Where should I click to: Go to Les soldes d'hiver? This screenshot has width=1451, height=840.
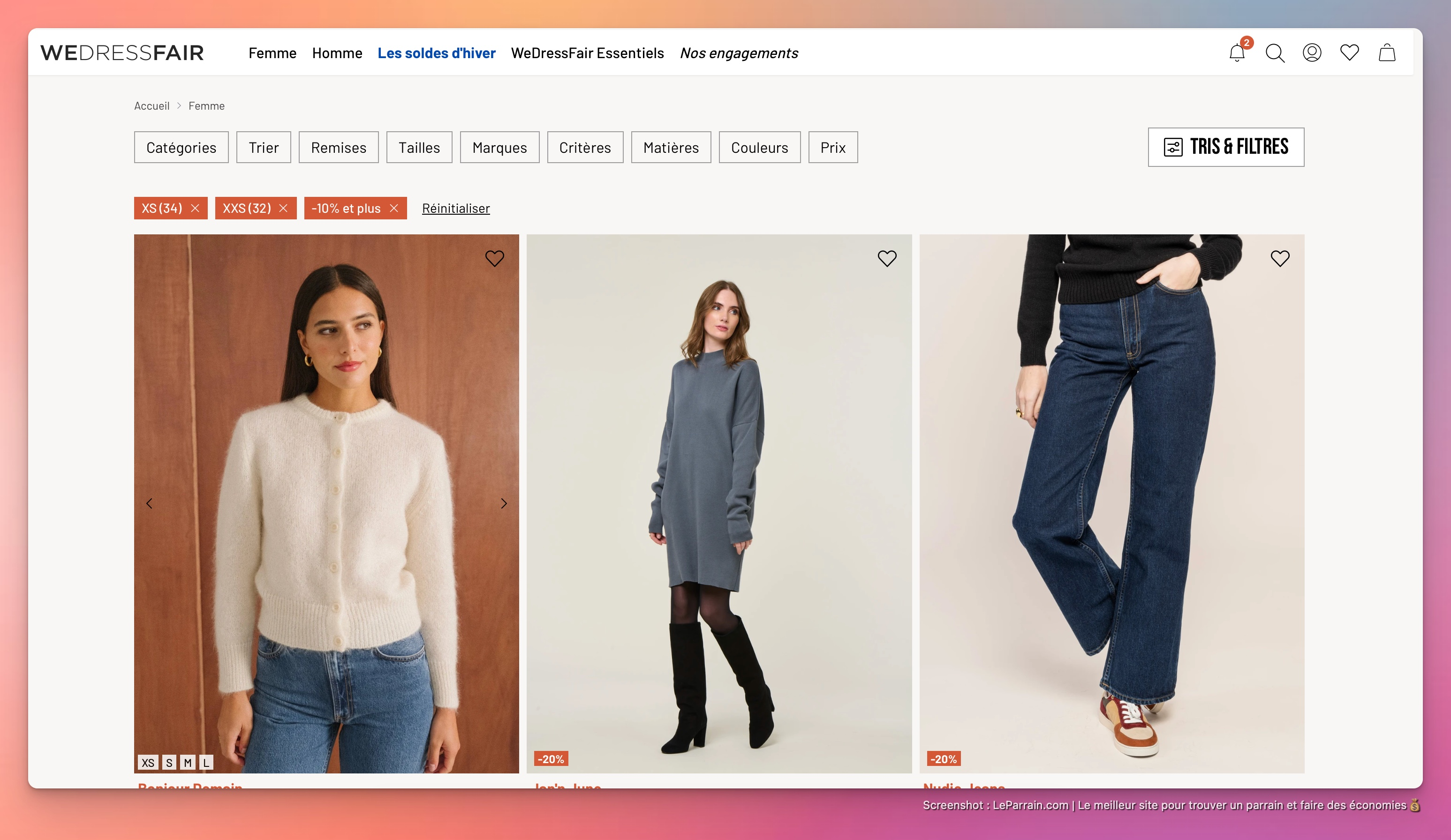click(436, 53)
